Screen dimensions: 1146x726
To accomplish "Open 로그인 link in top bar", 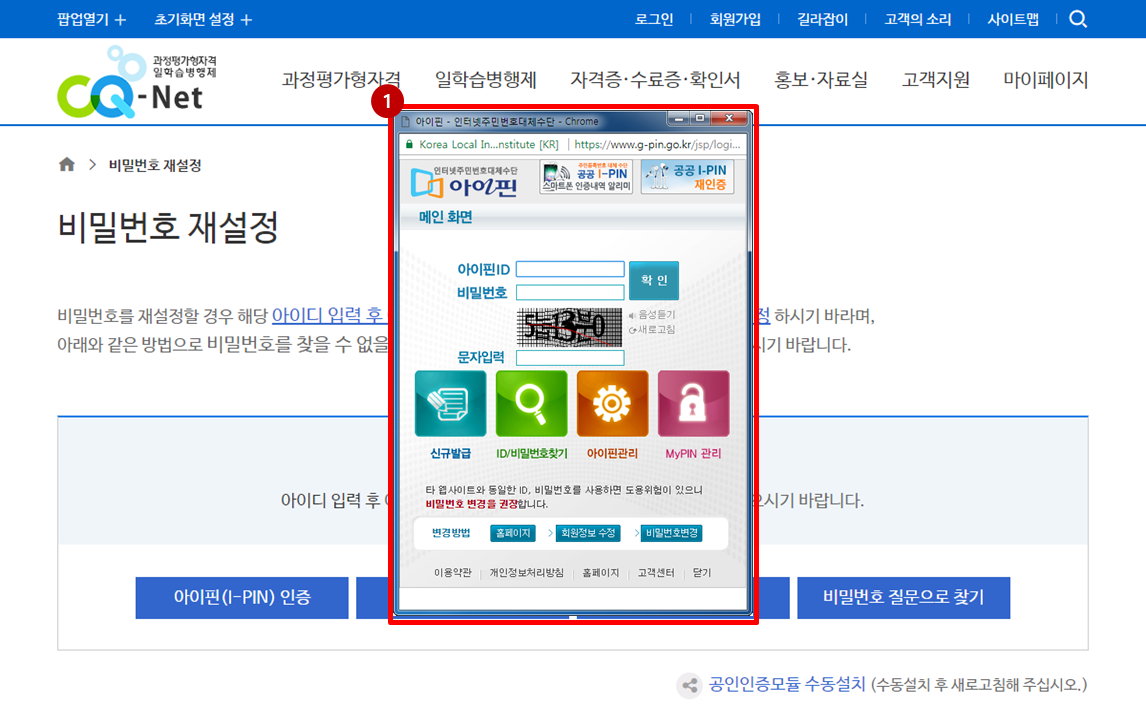I will tap(654, 20).
